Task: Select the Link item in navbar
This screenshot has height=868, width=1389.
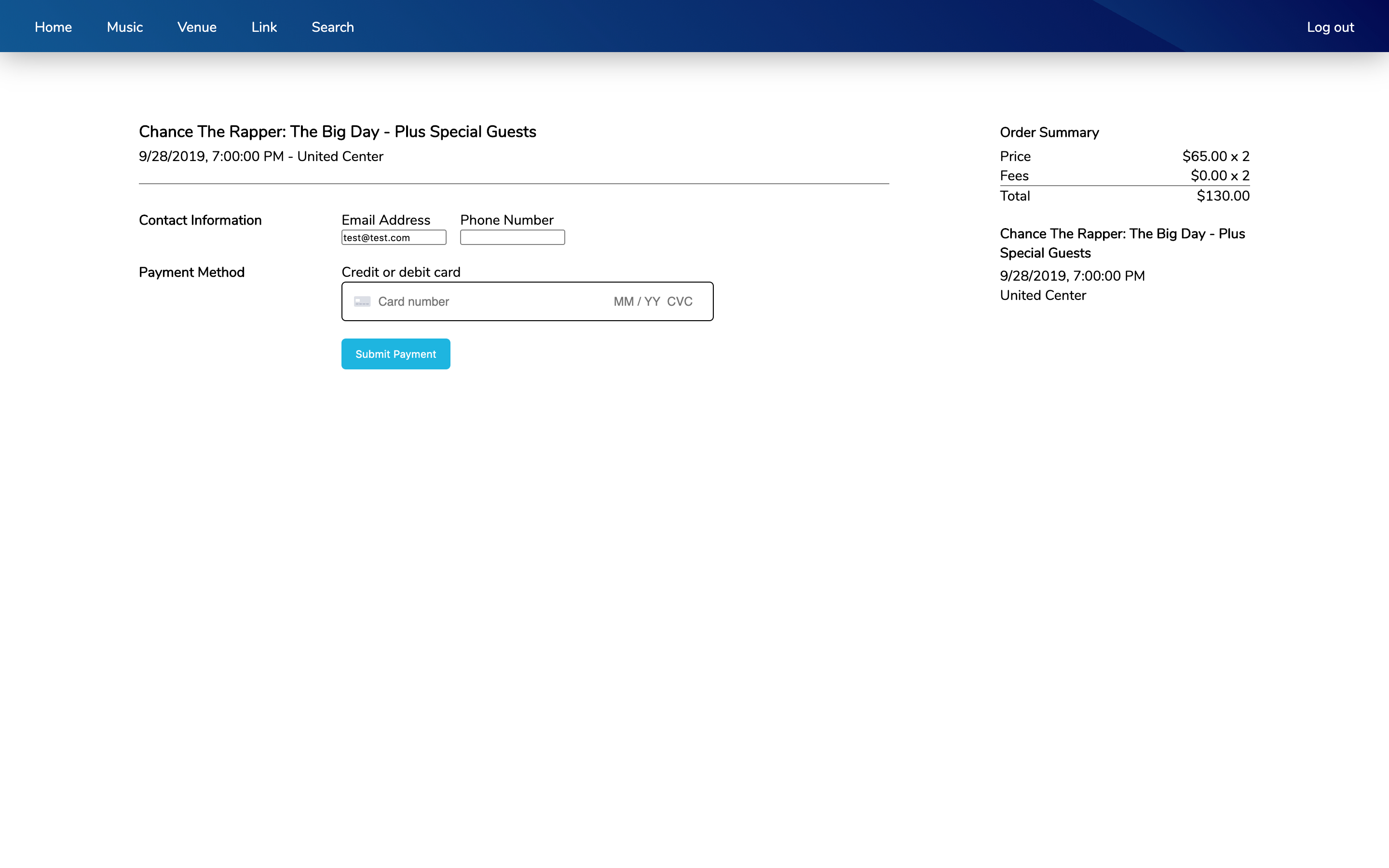Action: pyautogui.click(x=264, y=27)
